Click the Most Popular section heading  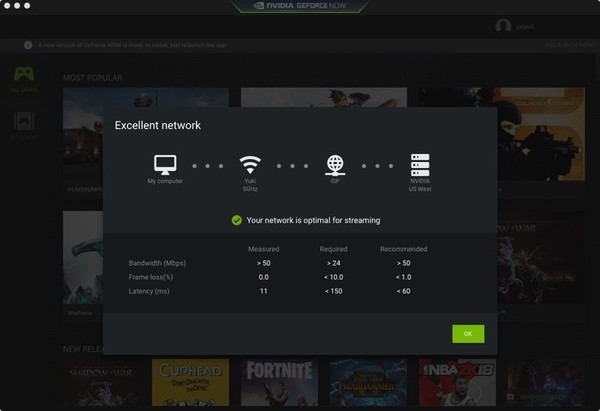[93, 78]
